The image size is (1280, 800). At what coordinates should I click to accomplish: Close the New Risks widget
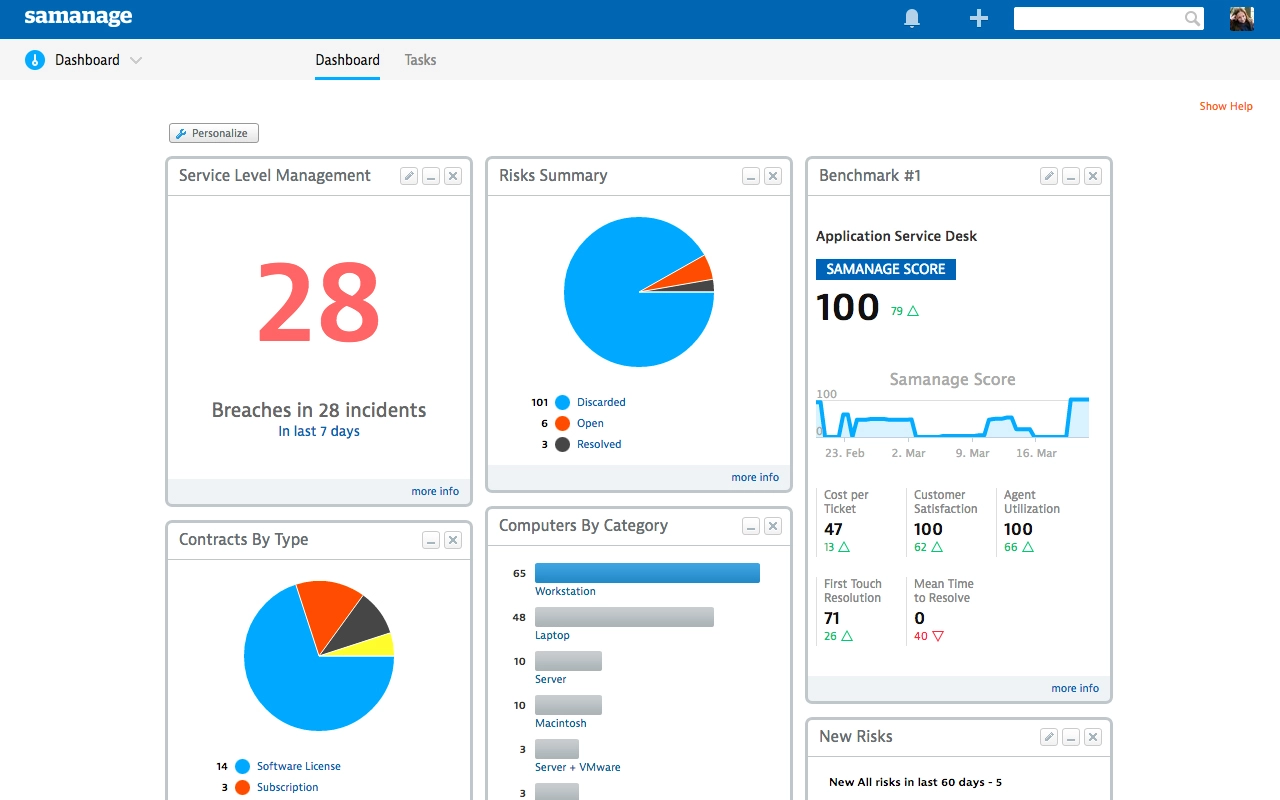(1093, 737)
